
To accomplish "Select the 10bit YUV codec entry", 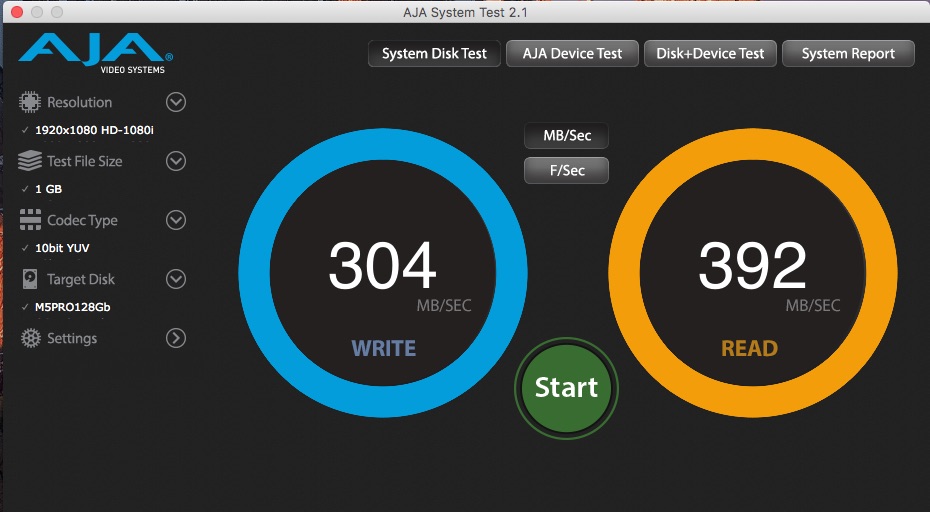I will (62, 248).
